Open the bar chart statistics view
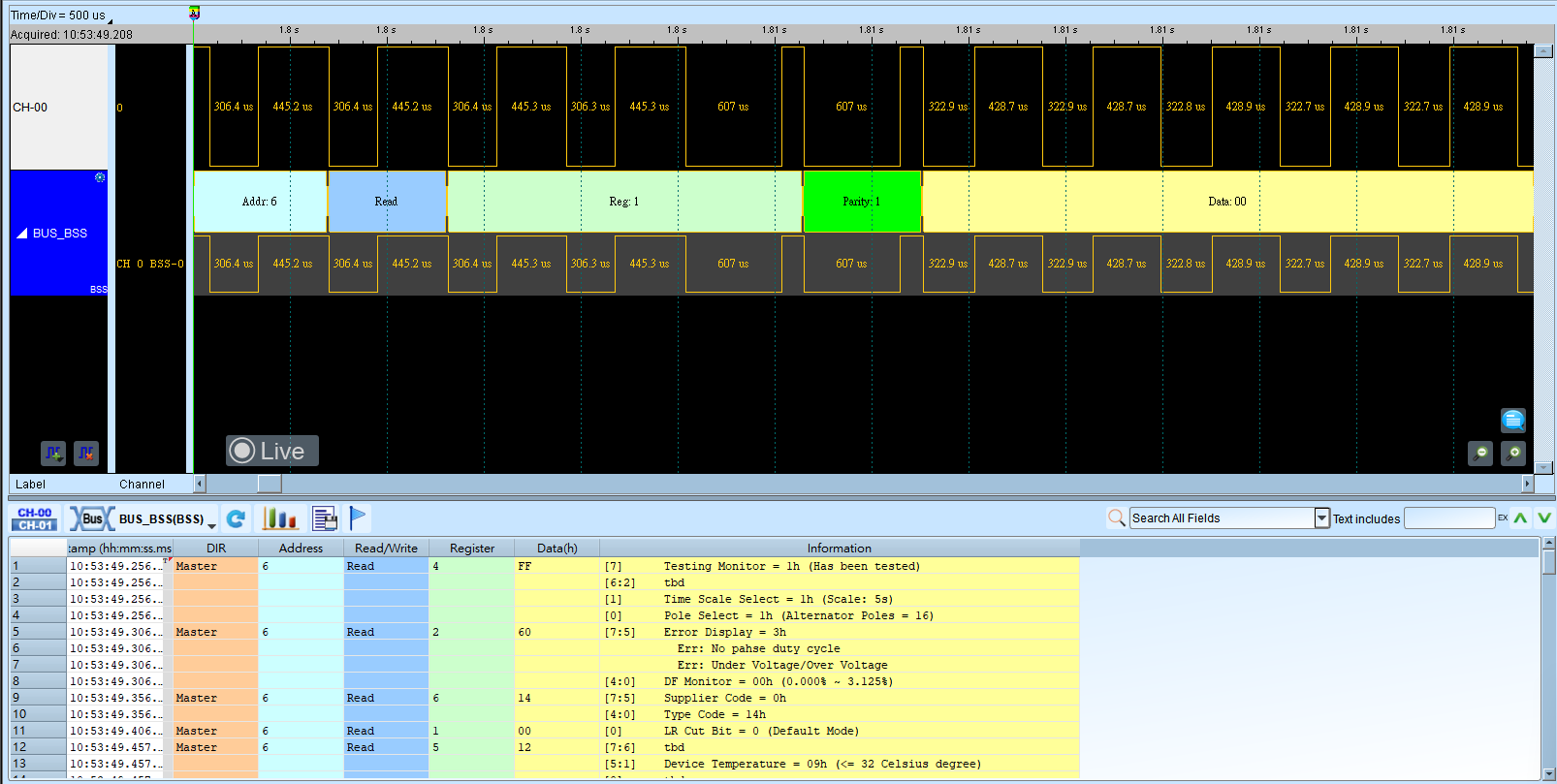The width and height of the screenshot is (1557, 784). tap(280, 518)
